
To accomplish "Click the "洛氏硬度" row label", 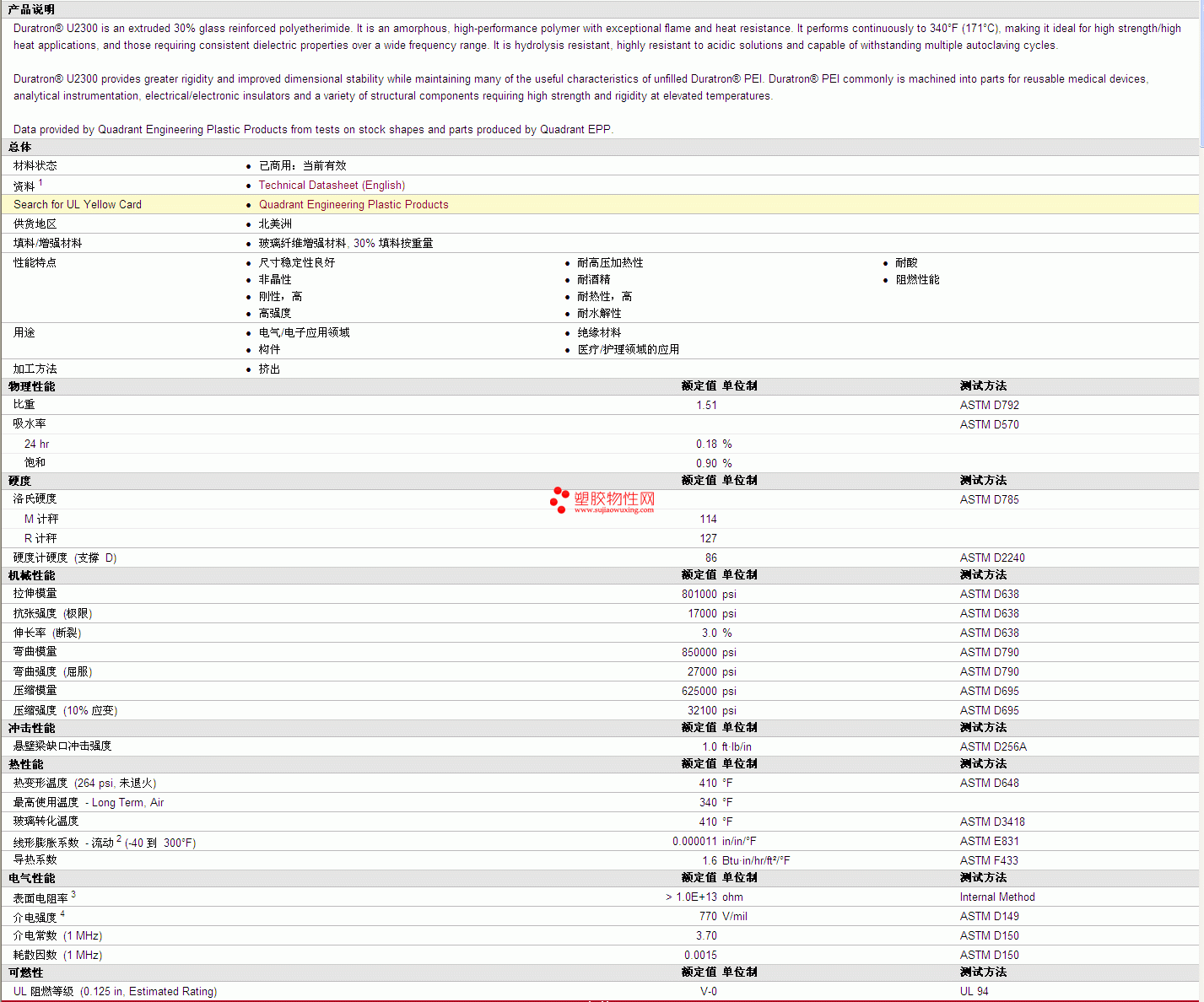I will [x=35, y=499].
